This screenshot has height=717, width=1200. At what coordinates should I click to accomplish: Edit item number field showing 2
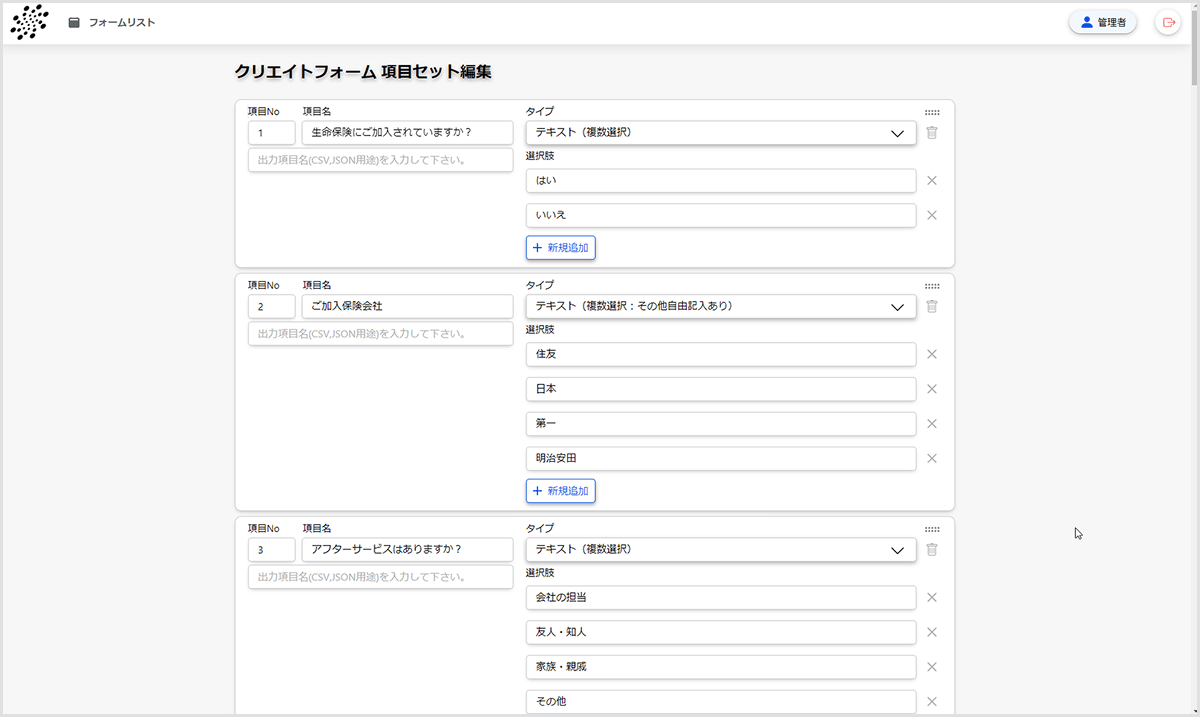tap(272, 306)
